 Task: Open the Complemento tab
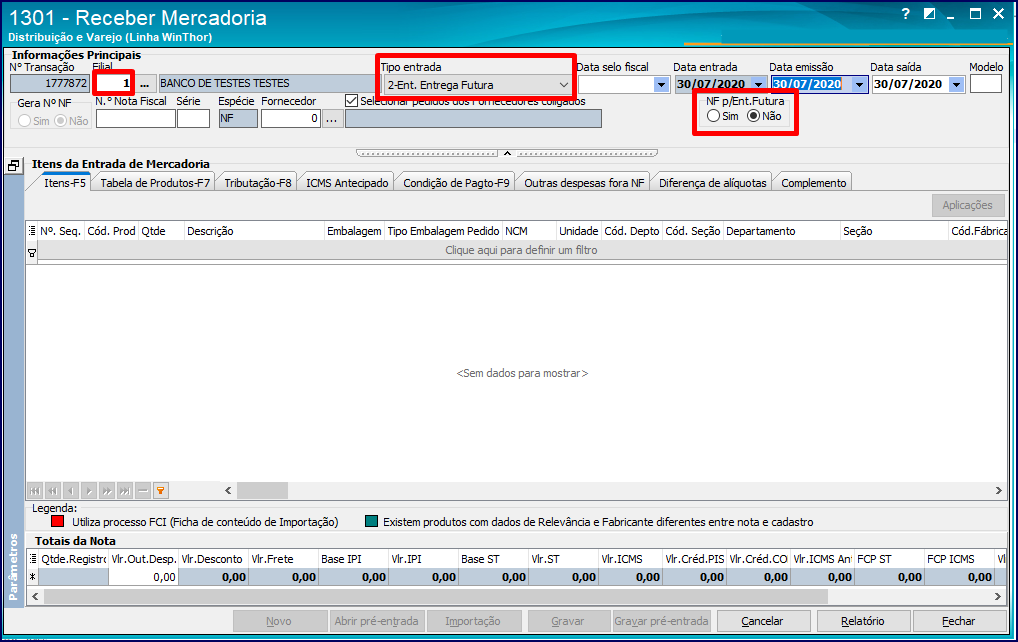click(813, 183)
